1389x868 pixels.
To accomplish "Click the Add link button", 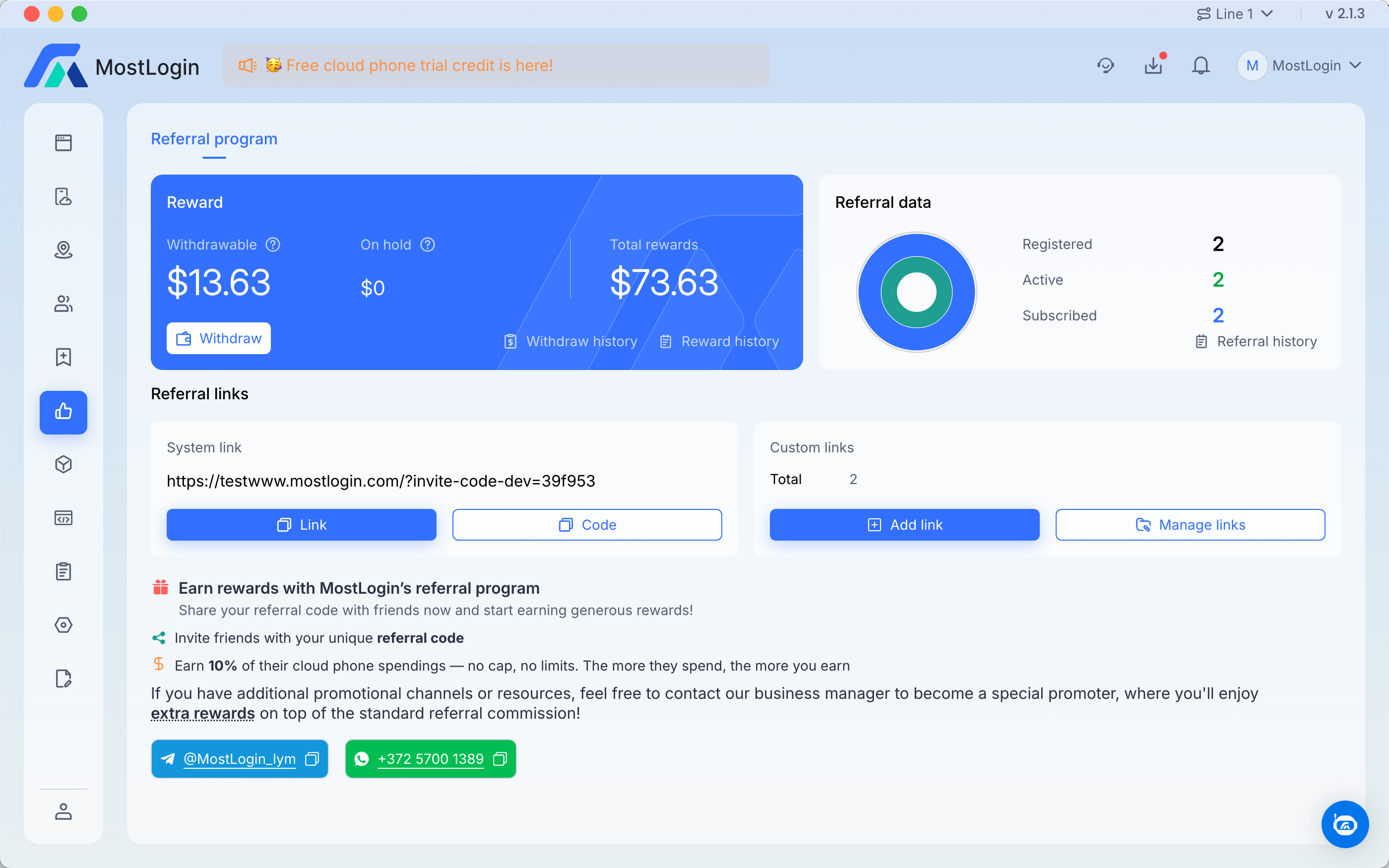I will (x=904, y=525).
